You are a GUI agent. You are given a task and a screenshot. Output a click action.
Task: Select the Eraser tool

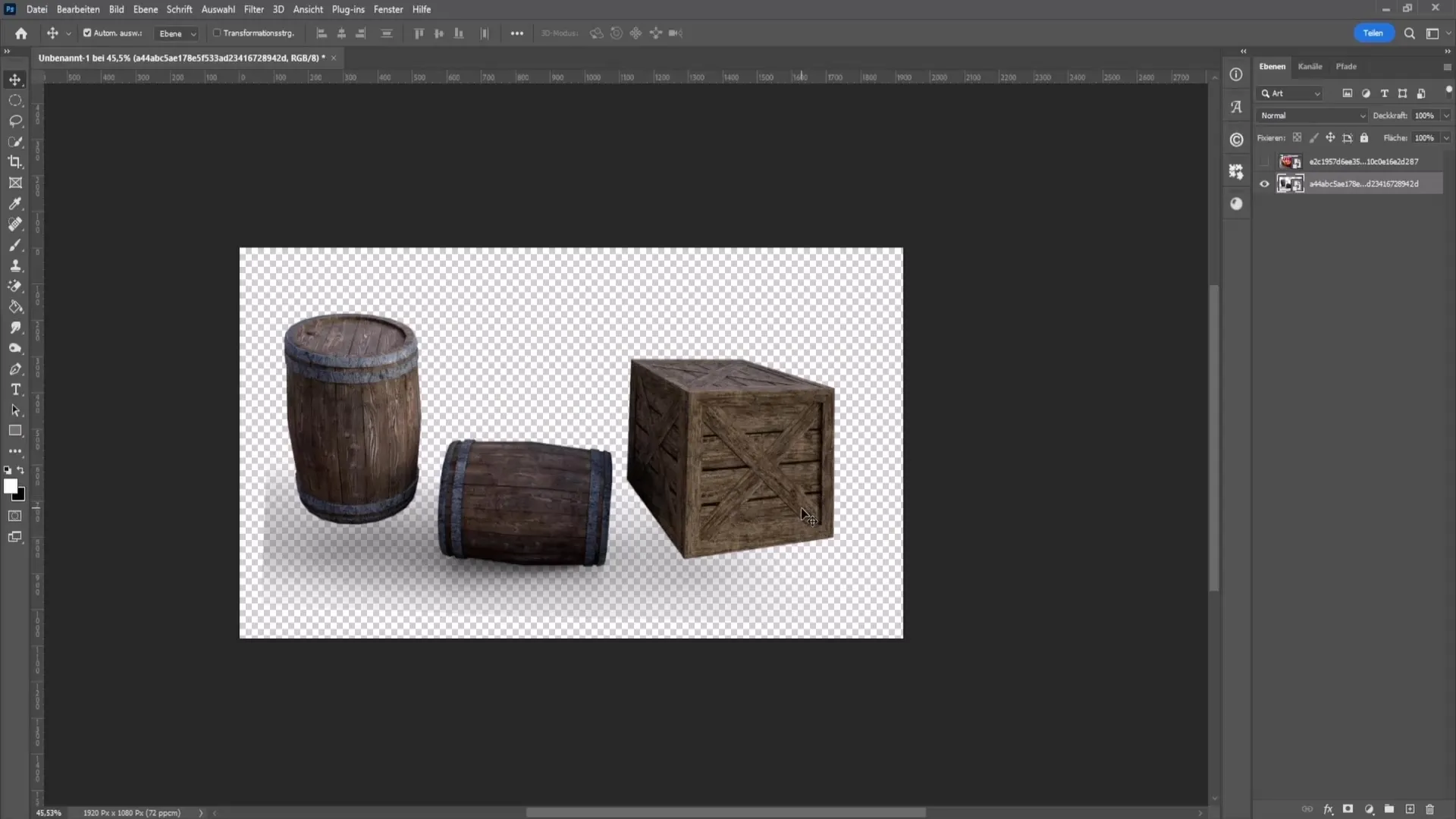[15, 286]
